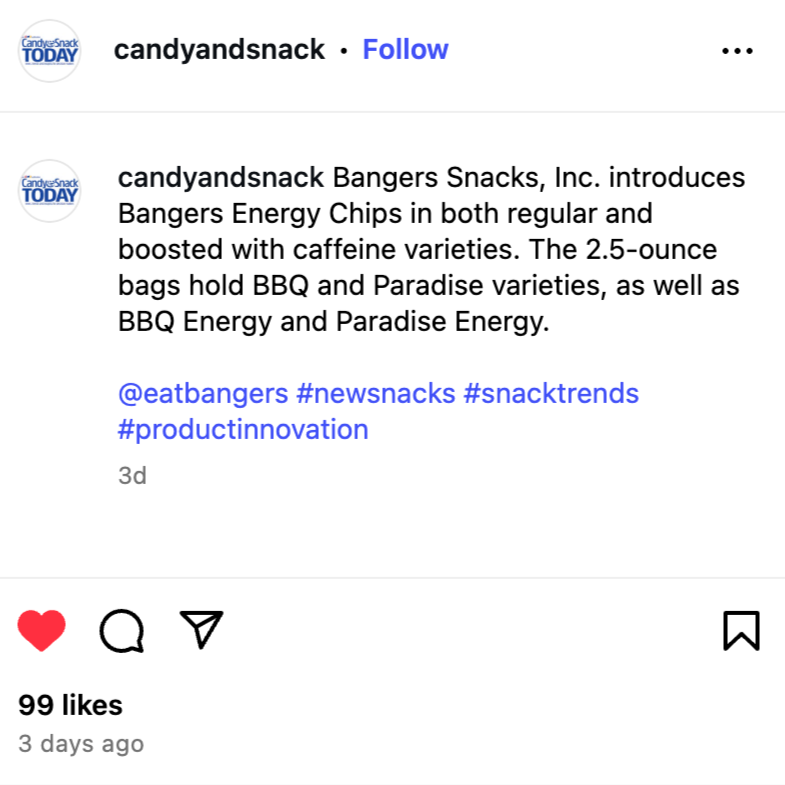This screenshot has width=785, height=785.
Task: Open the three-dot more options menu
Action: [737, 51]
